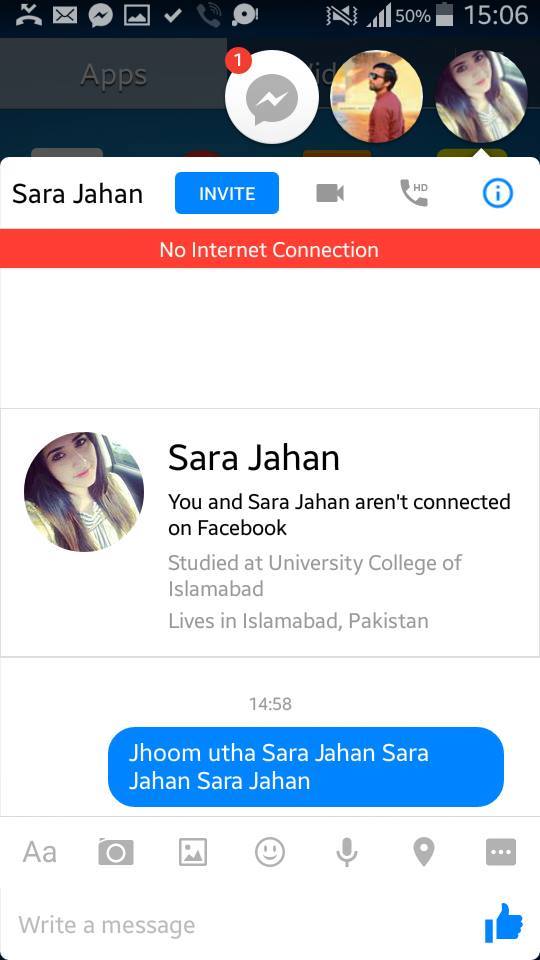The image size is (540, 960).
Task: Open the emoji and stickers picker
Action: pyautogui.click(x=270, y=852)
